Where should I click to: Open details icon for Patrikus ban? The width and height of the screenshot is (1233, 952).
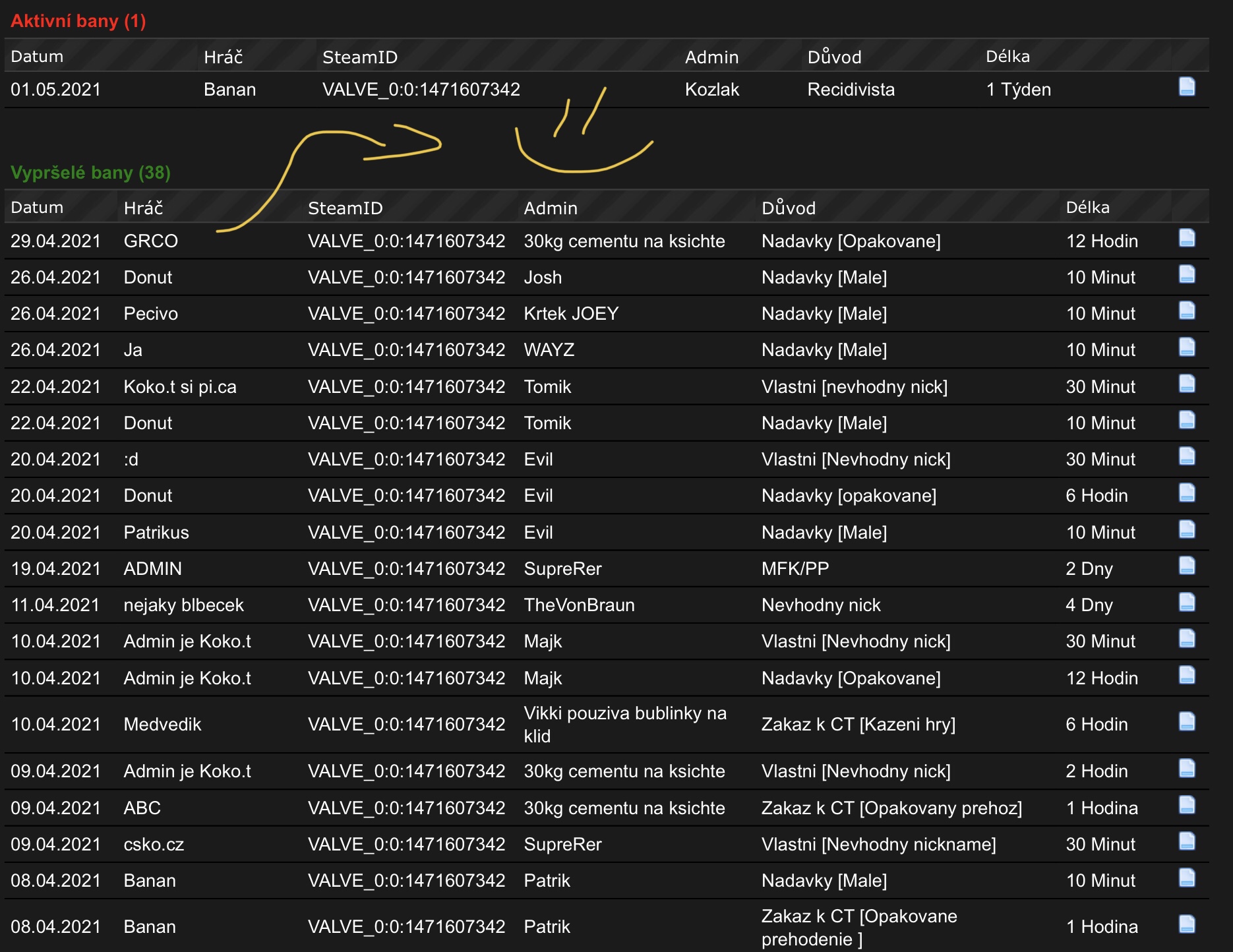[x=1186, y=529]
